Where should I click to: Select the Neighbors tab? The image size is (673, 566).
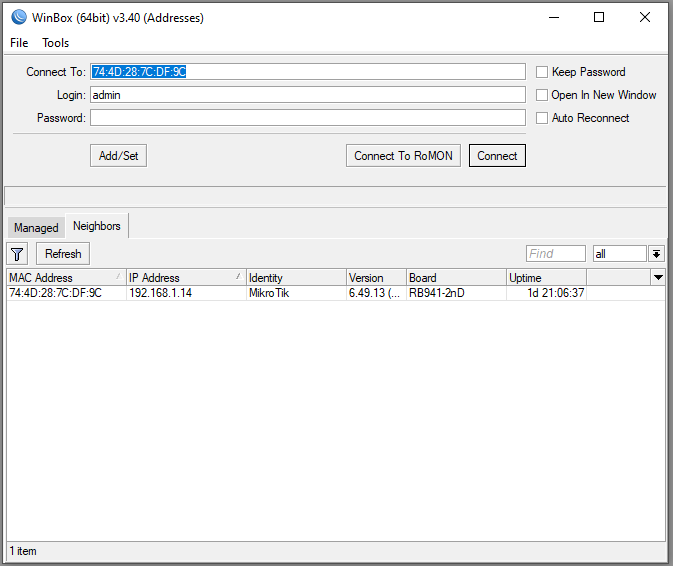[97, 226]
